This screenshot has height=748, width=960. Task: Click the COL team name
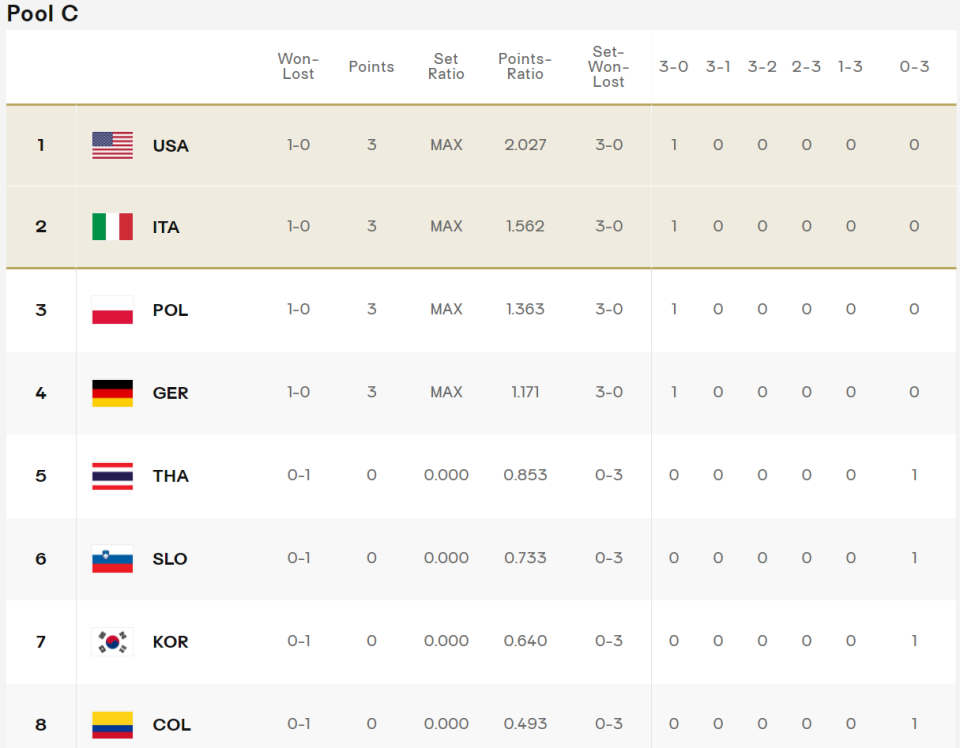click(171, 725)
